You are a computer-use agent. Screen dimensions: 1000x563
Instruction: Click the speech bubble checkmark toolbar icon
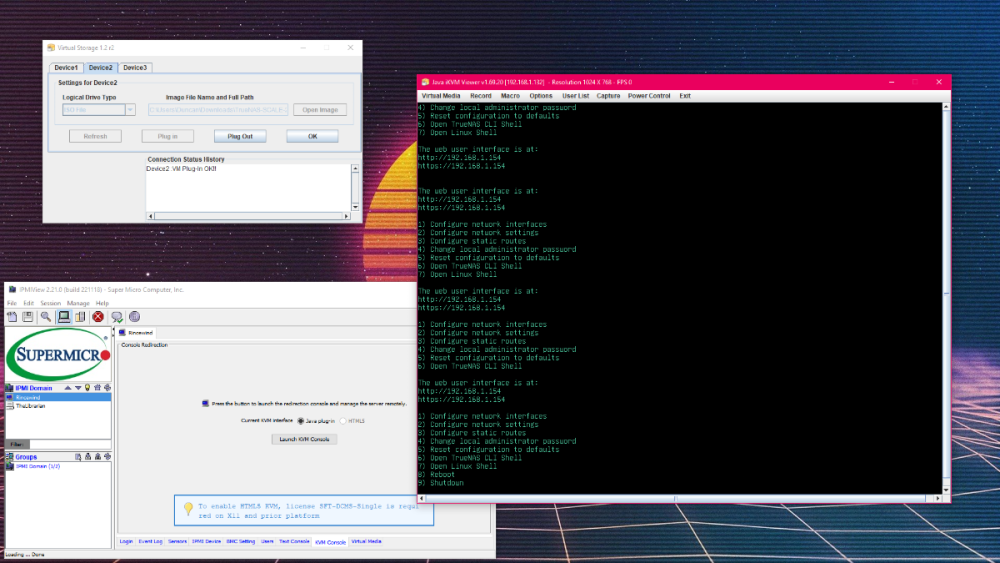coord(116,317)
